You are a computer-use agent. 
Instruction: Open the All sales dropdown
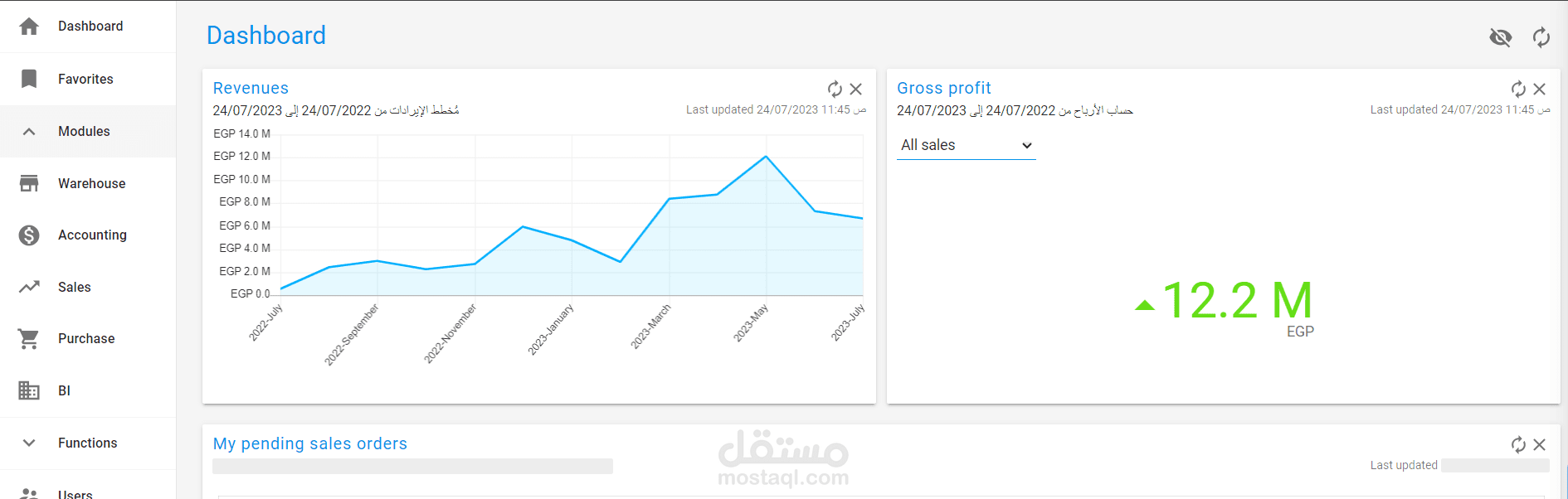click(x=967, y=145)
